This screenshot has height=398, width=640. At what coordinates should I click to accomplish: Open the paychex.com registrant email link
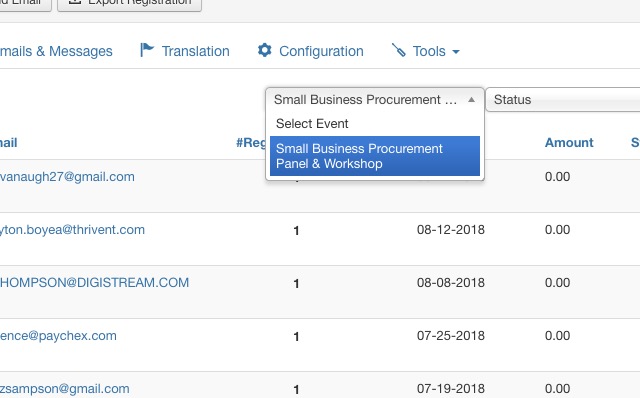(58, 336)
